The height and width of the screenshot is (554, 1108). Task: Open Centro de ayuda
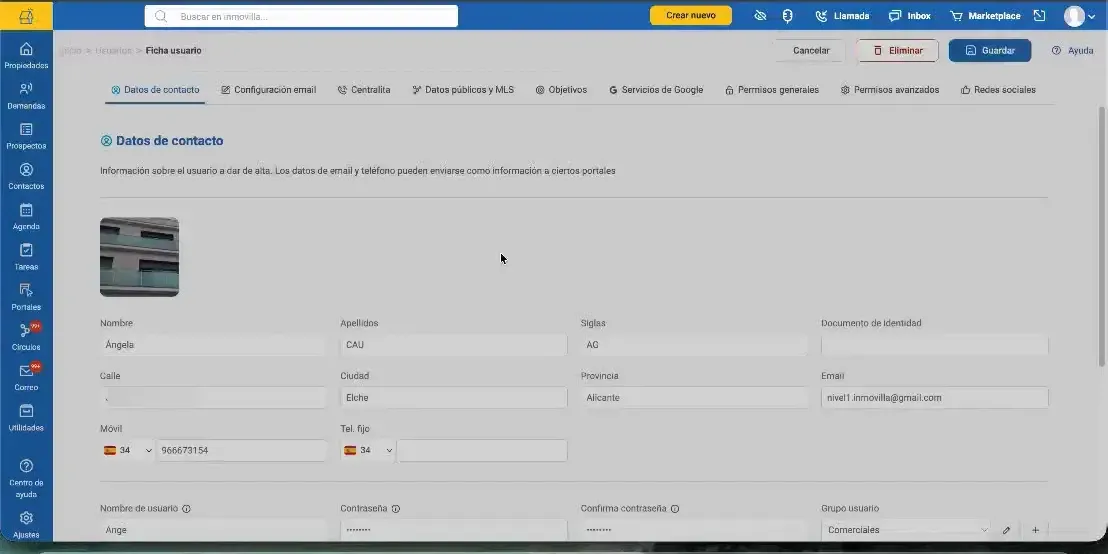tap(26, 478)
